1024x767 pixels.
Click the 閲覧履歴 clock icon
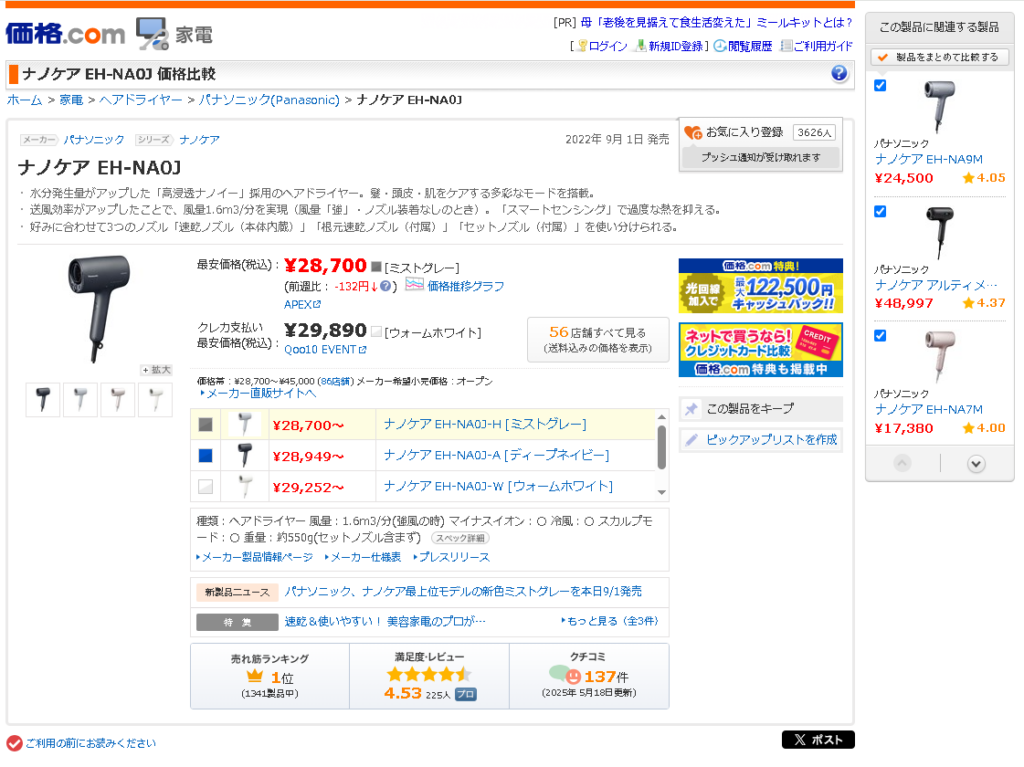(x=720, y=46)
